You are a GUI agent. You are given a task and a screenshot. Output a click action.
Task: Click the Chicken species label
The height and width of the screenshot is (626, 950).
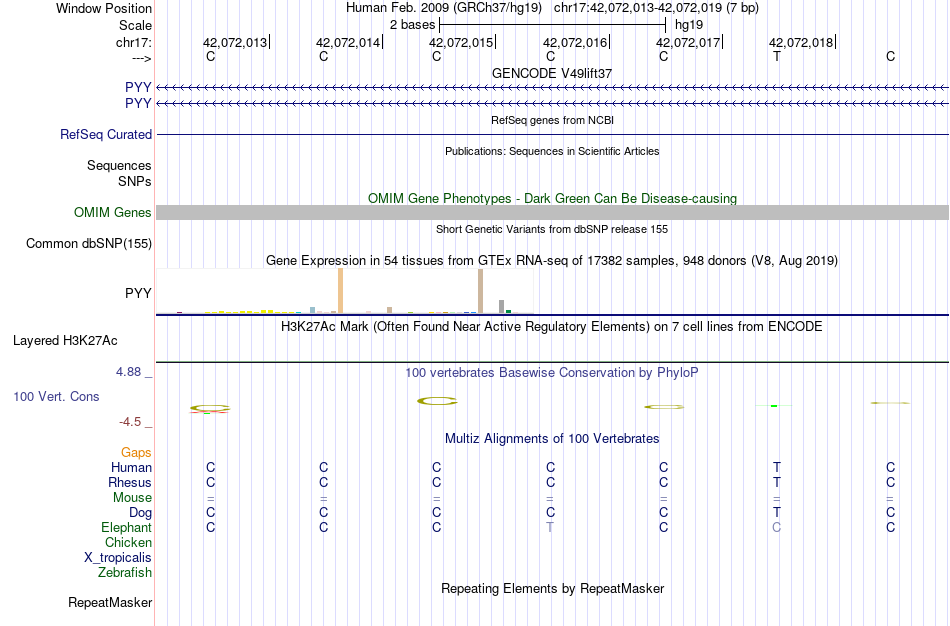[128, 542]
